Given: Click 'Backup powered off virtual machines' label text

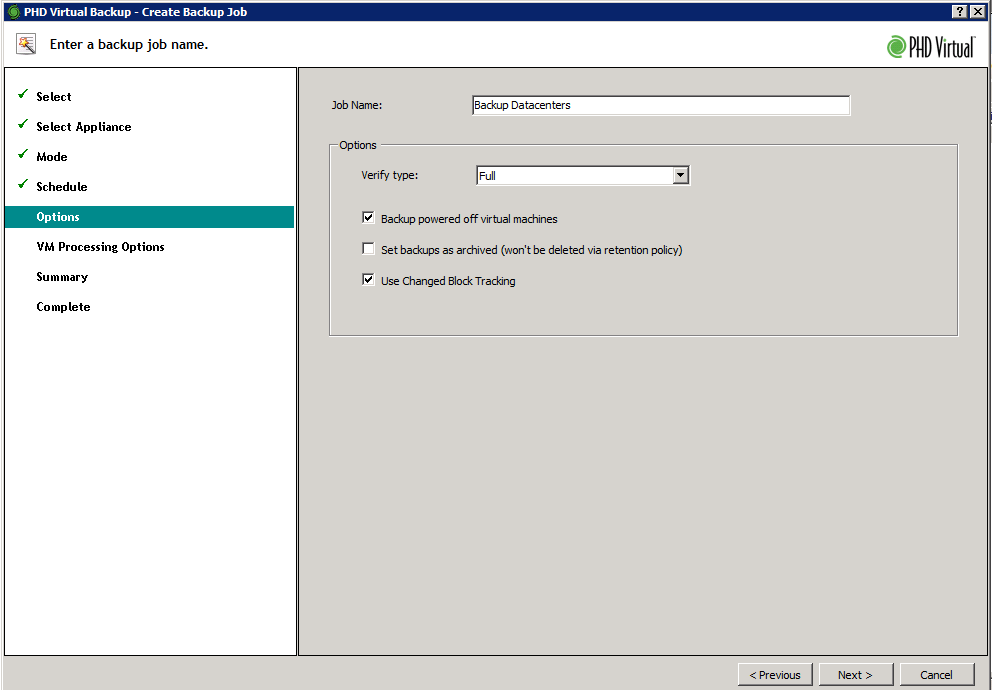Looking at the screenshot, I should [469, 219].
